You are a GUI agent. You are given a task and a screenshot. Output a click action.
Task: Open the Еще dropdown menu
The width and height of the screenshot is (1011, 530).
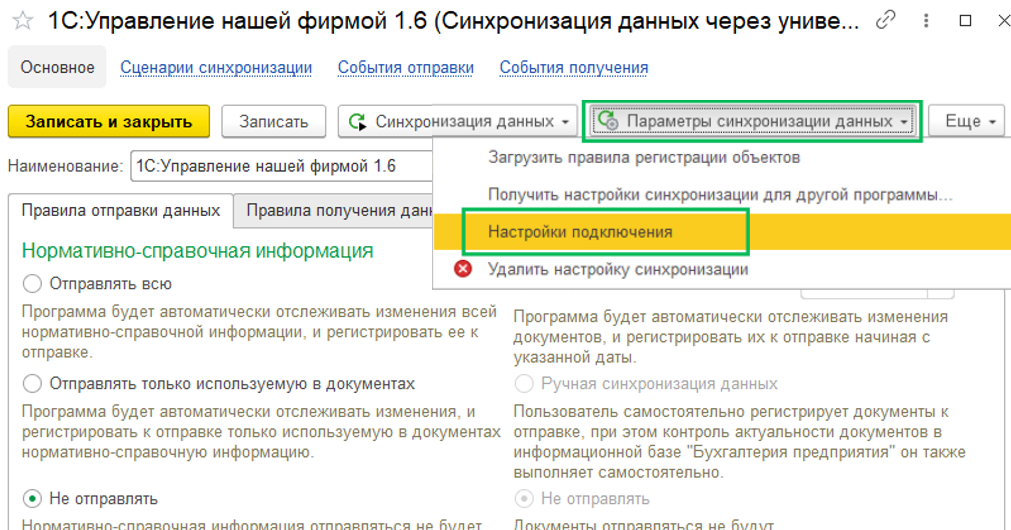[x=969, y=121]
